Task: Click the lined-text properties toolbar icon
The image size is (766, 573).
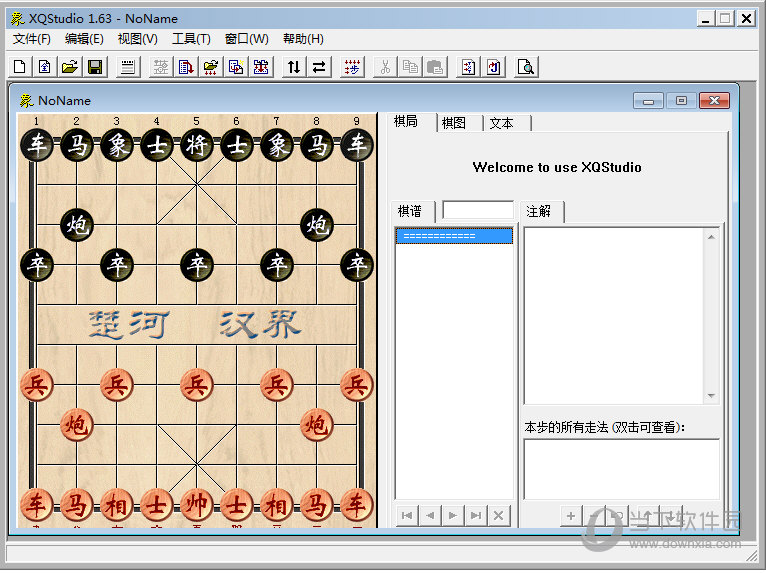Action: click(128, 66)
